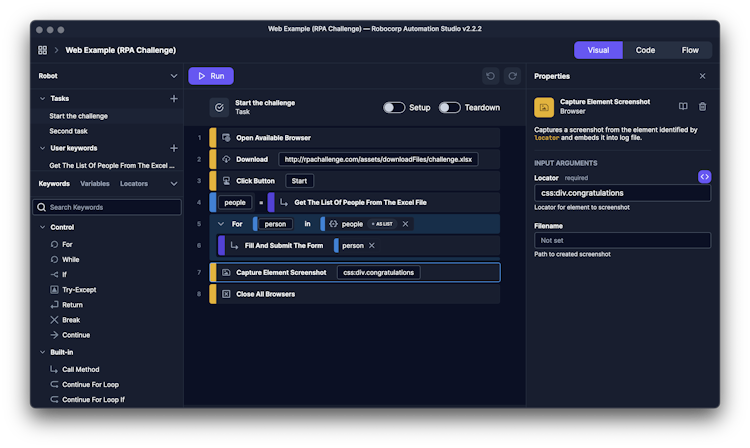Click the redo arrow icon
The height and width of the screenshot is (448, 750).
click(x=512, y=76)
